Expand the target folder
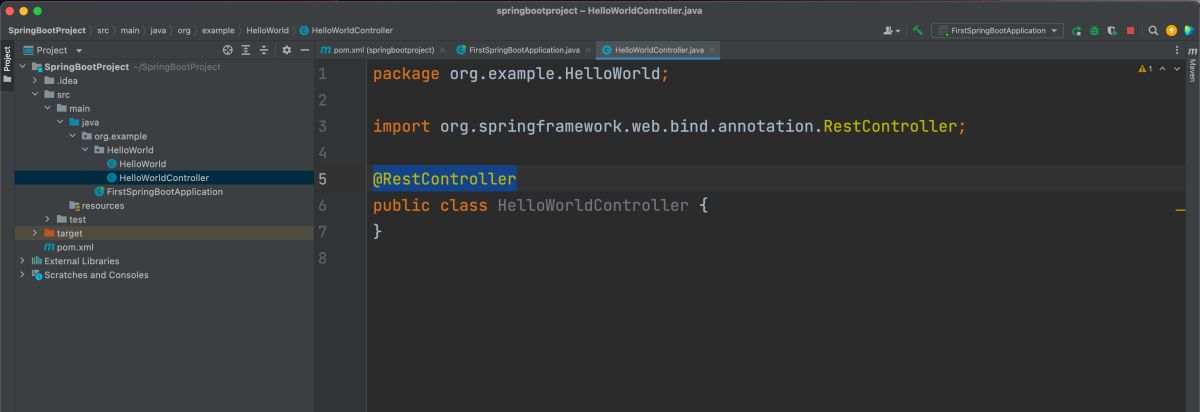The width and height of the screenshot is (1200, 412). click(35, 233)
